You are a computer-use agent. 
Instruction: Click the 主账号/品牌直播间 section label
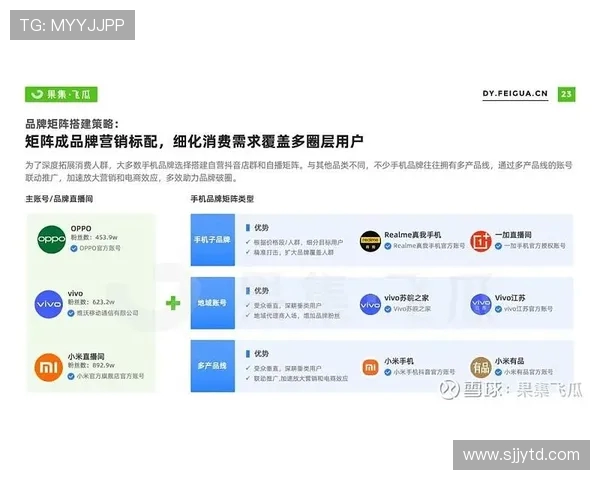[59, 199]
